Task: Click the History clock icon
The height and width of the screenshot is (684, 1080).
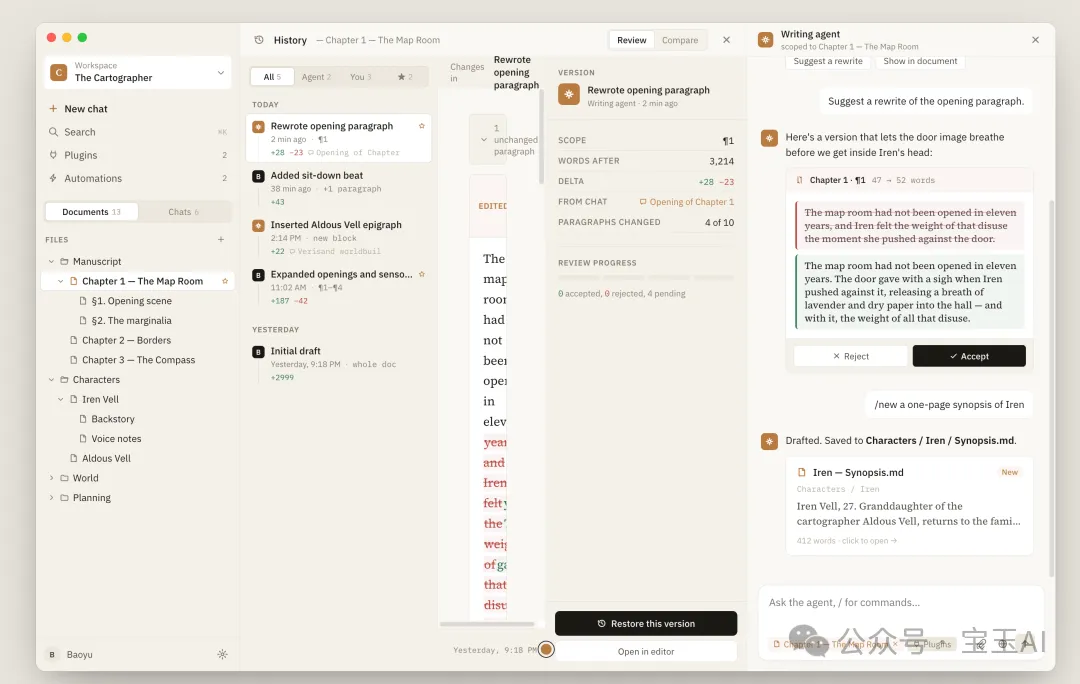Action: (x=259, y=40)
